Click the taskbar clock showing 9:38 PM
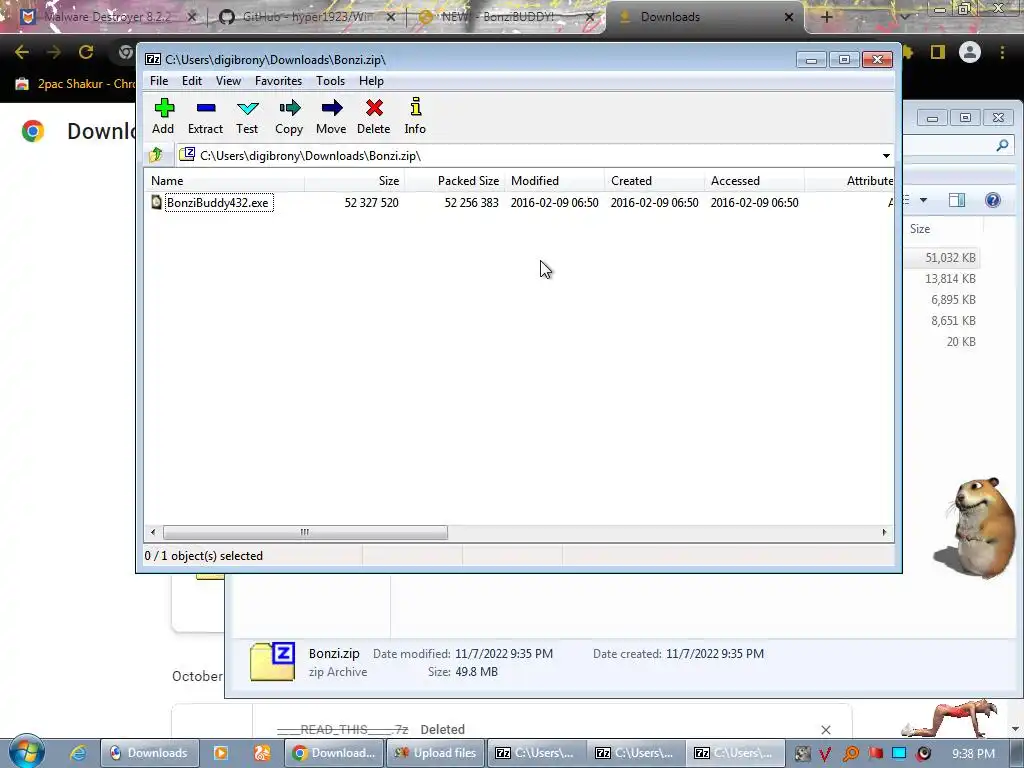The height and width of the screenshot is (768, 1024). (x=973, y=754)
